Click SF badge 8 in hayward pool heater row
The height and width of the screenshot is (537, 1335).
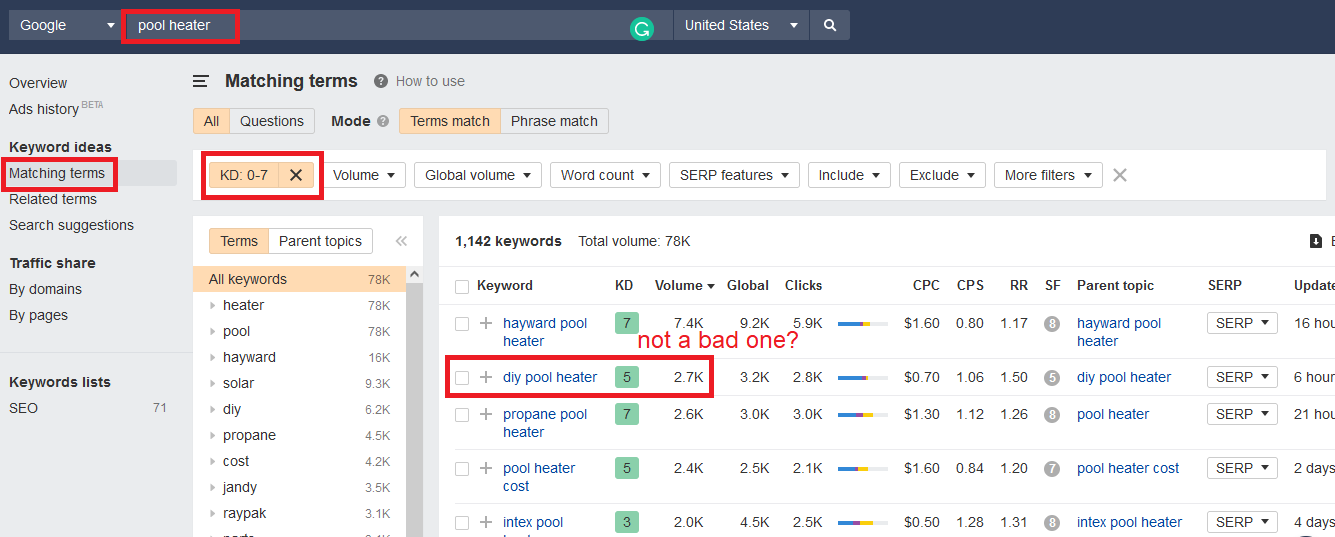tap(1052, 323)
